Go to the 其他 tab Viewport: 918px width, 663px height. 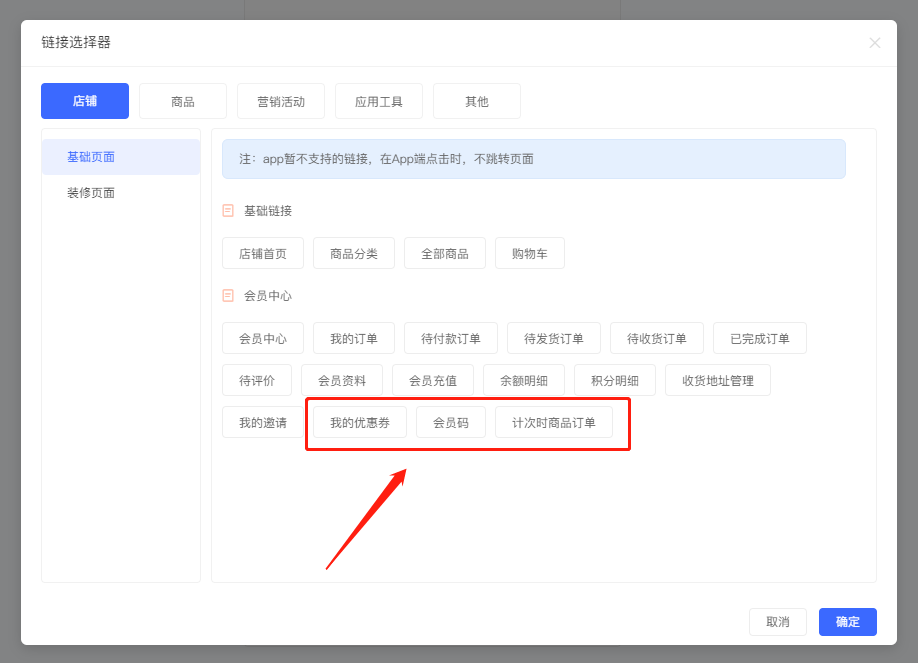(477, 101)
